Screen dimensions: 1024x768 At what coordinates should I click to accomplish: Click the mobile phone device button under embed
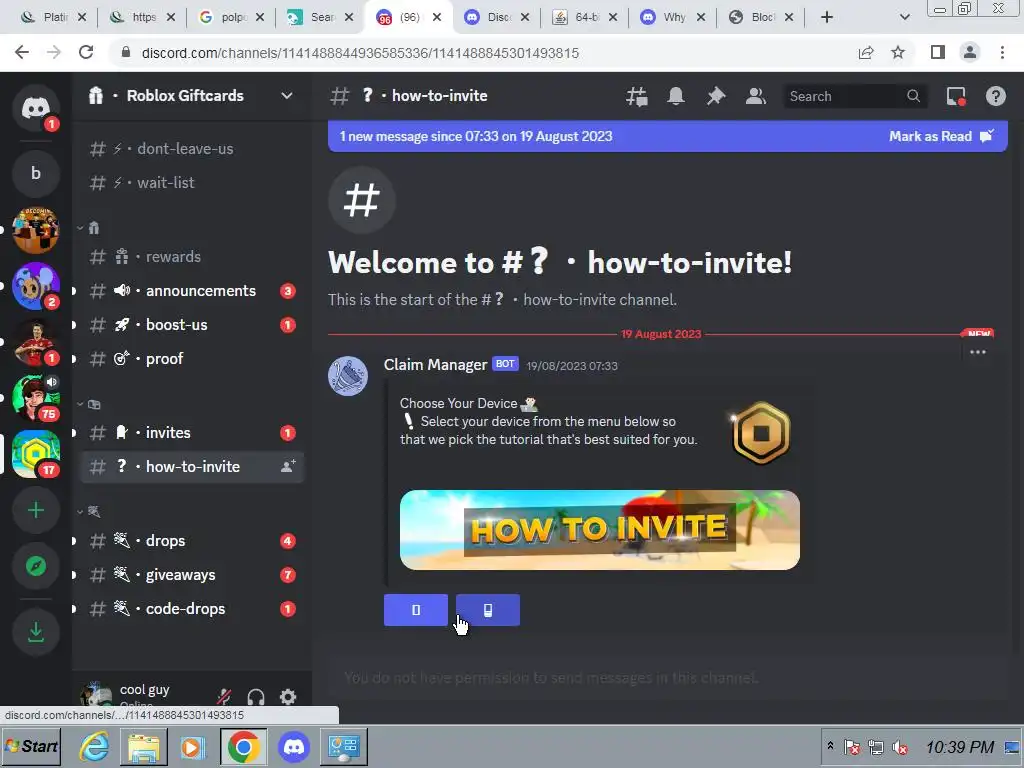(x=487, y=610)
